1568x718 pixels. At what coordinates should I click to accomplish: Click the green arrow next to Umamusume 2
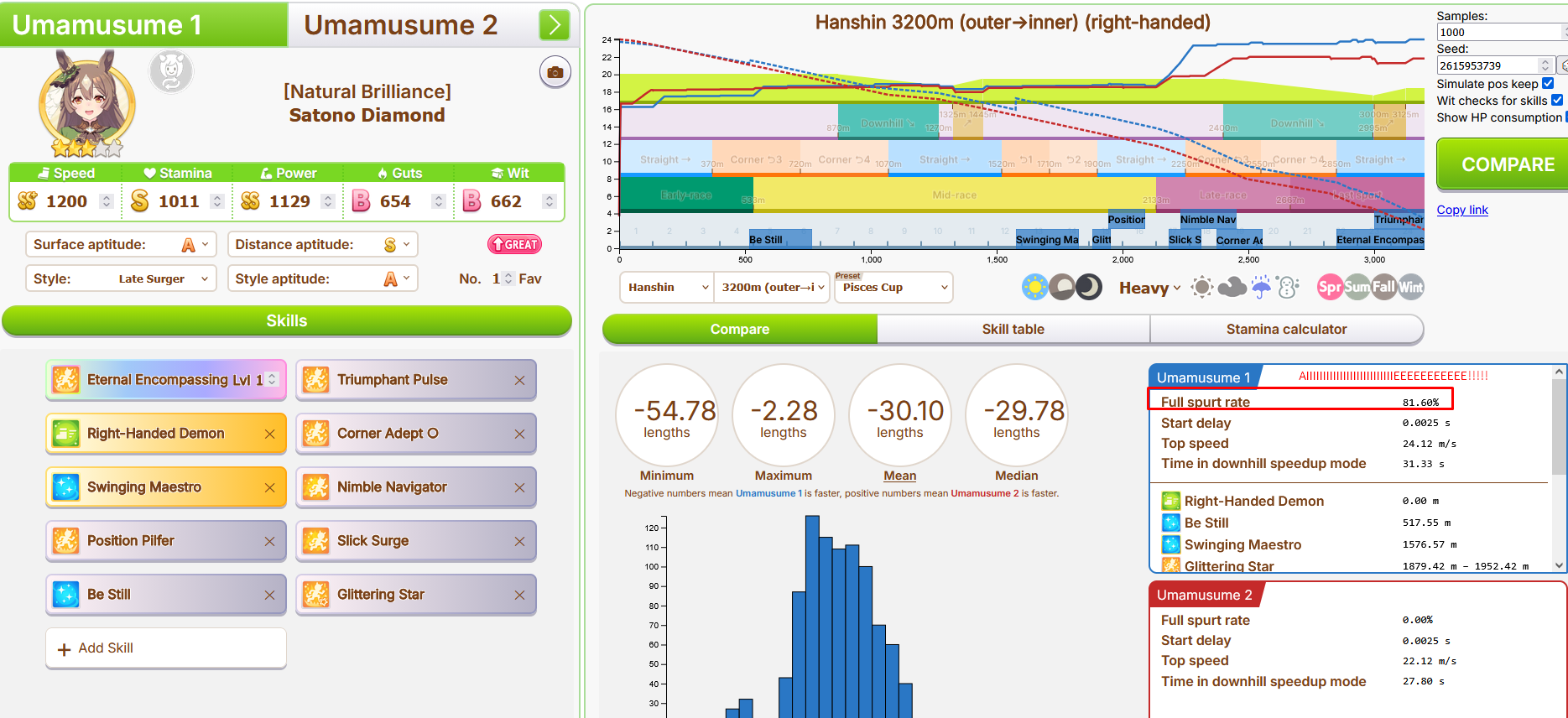[554, 25]
